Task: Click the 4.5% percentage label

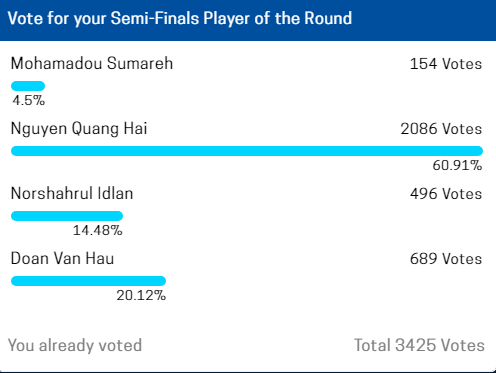Action: [x=29, y=100]
